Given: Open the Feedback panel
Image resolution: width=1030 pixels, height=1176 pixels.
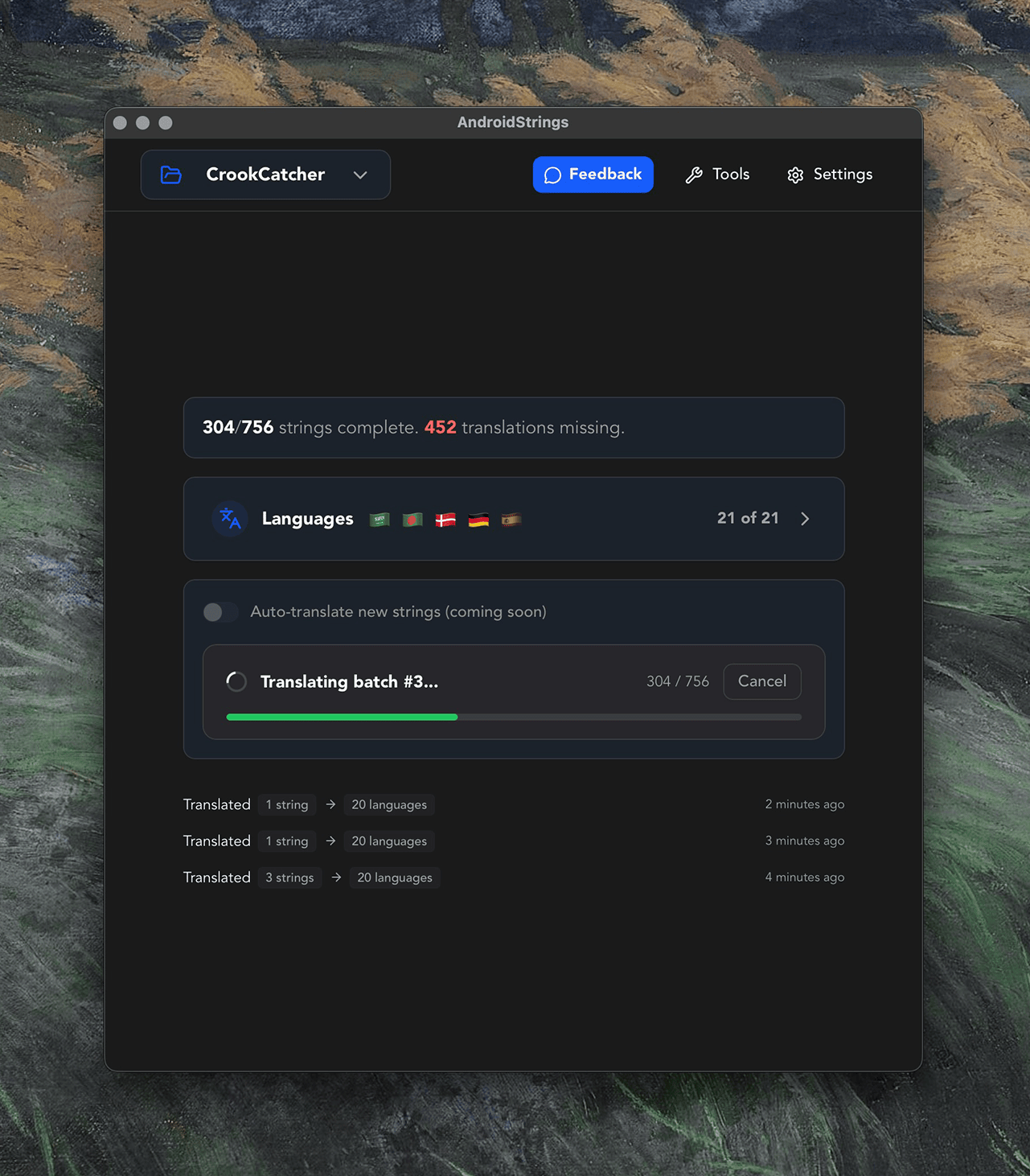Looking at the screenshot, I should 593,175.
